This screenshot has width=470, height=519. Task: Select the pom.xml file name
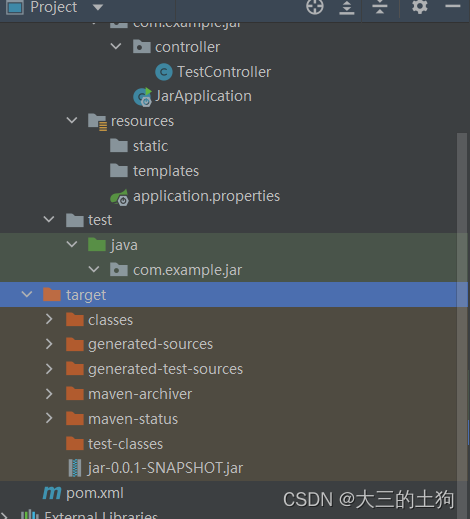coord(95,493)
